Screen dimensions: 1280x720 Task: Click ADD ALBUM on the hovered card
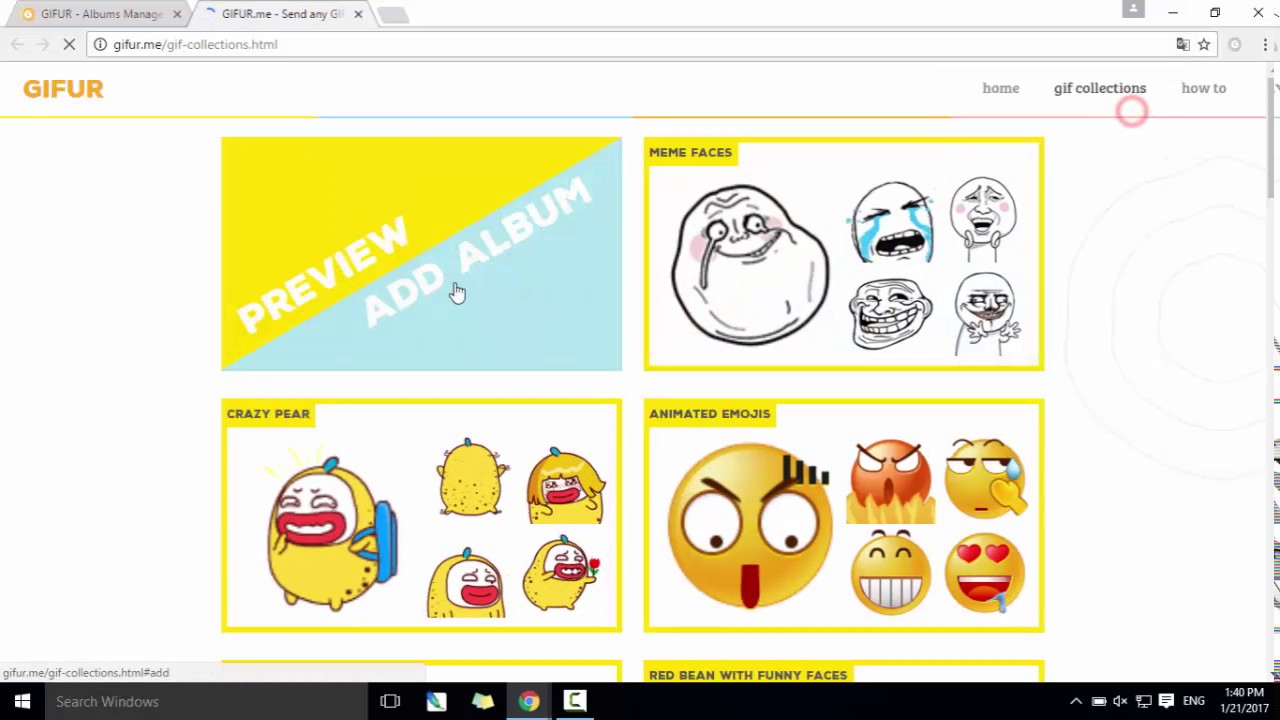coord(476,250)
